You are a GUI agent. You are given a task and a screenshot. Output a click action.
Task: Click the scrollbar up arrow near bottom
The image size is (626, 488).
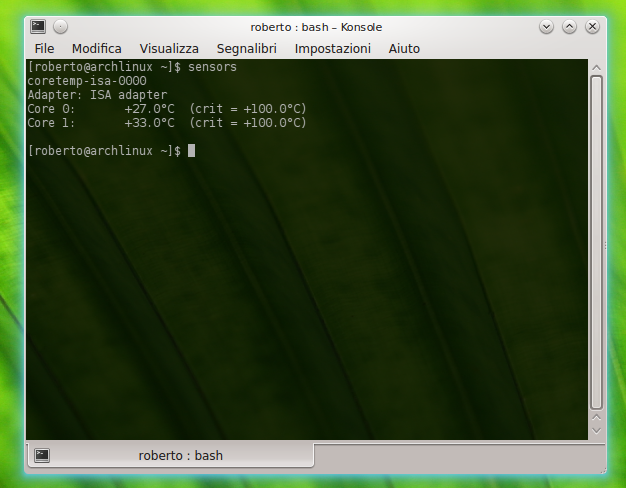pyautogui.click(x=596, y=417)
